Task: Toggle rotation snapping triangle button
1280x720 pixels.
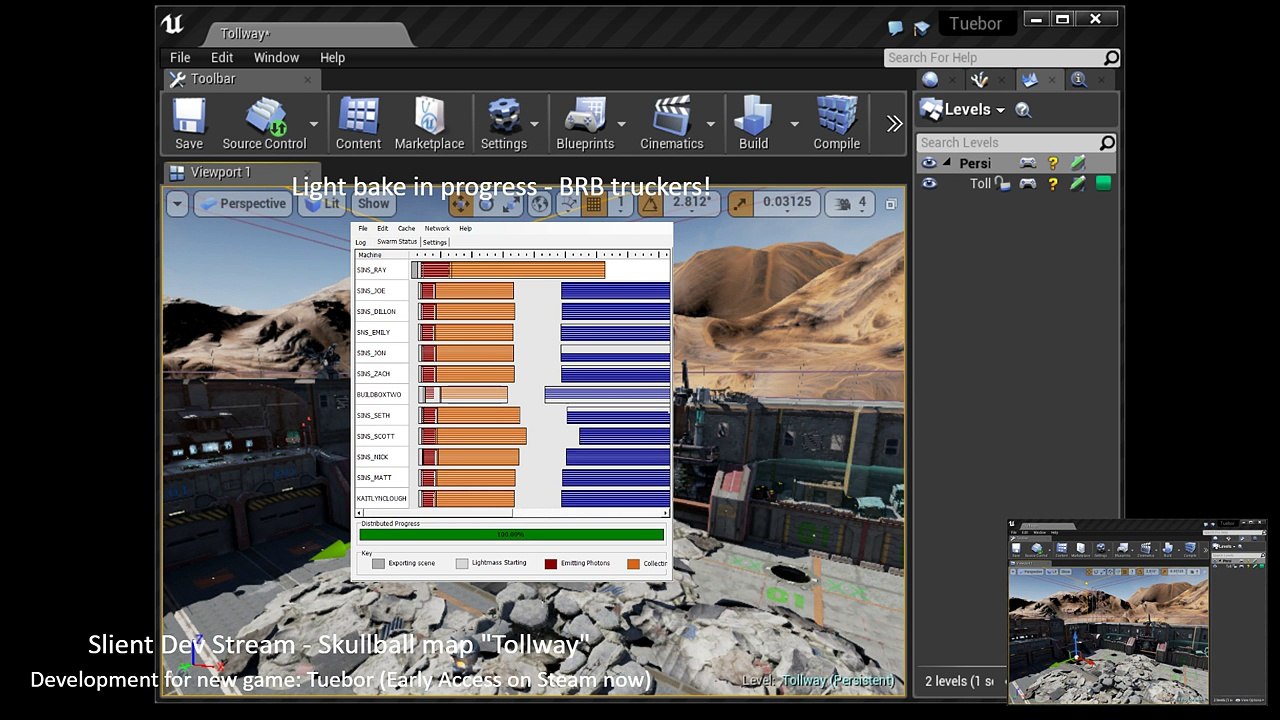Action: point(651,204)
